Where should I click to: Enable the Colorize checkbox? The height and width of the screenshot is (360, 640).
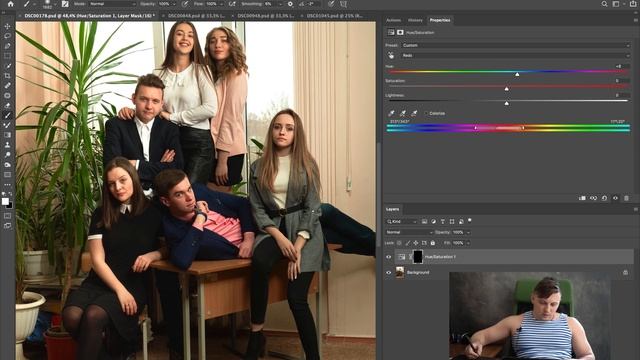pyautogui.click(x=426, y=113)
